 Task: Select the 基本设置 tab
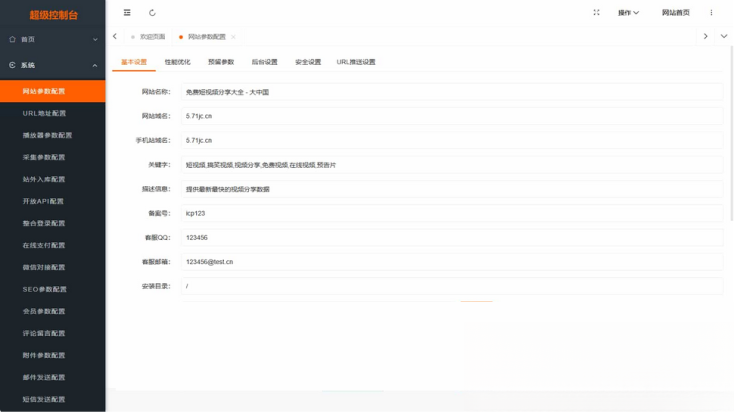[134, 62]
